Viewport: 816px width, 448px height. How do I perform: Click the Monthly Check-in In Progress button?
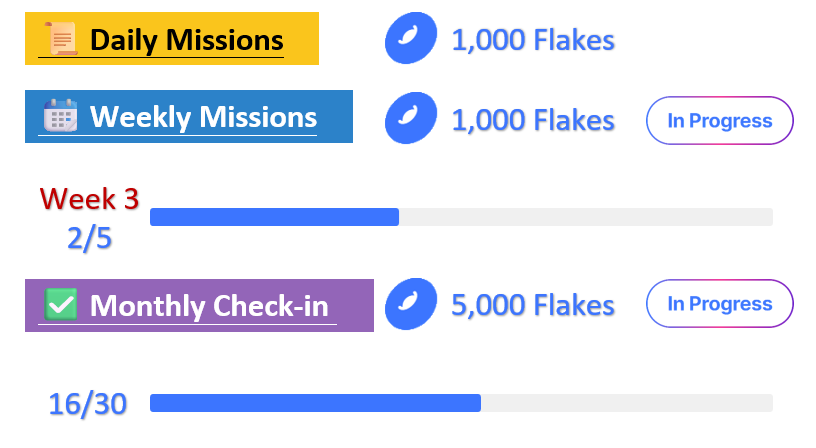click(x=720, y=304)
